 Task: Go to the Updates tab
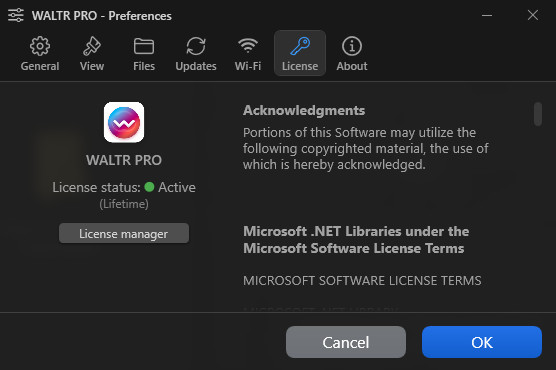point(196,53)
